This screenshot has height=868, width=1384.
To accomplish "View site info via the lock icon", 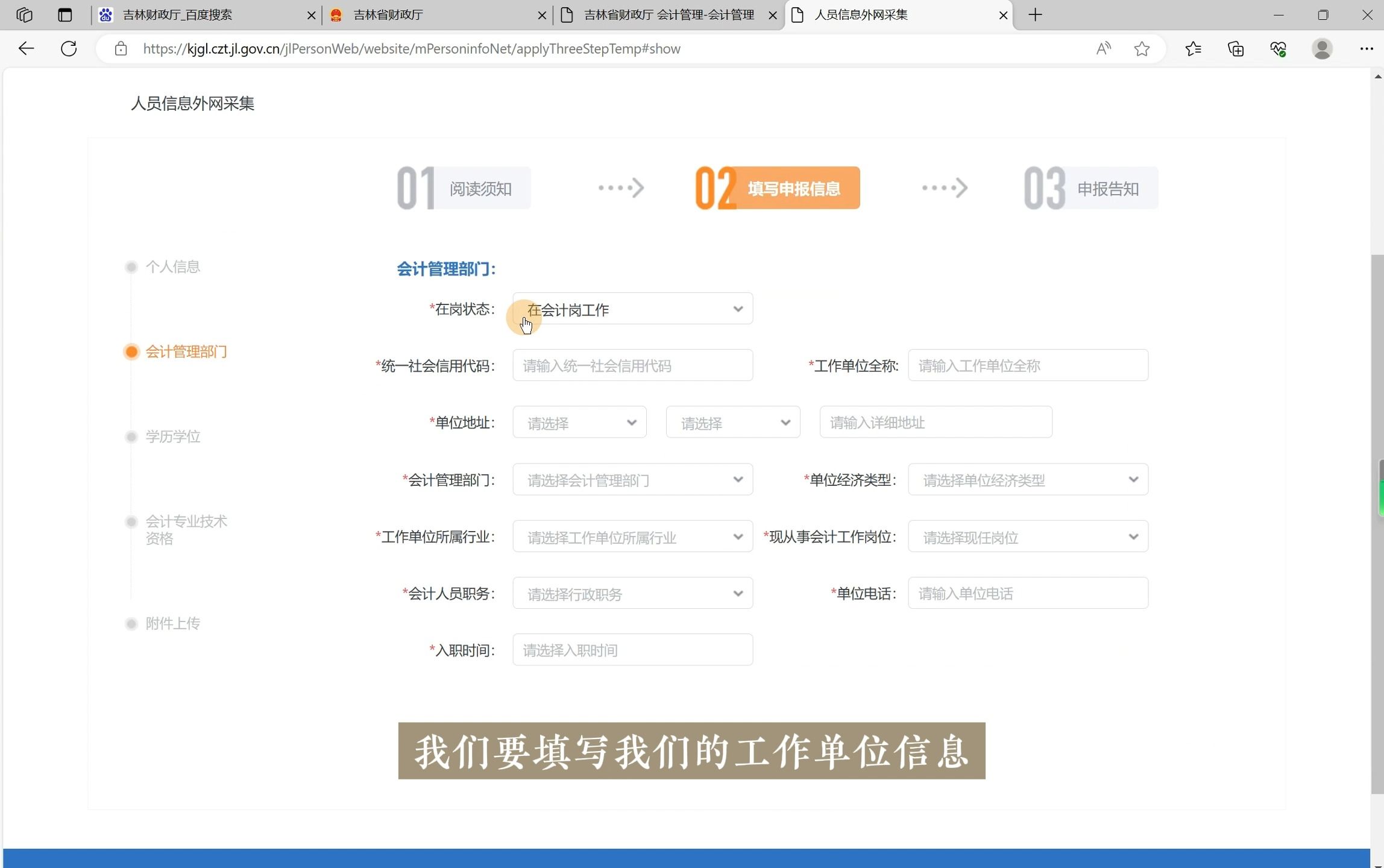I will [121, 49].
